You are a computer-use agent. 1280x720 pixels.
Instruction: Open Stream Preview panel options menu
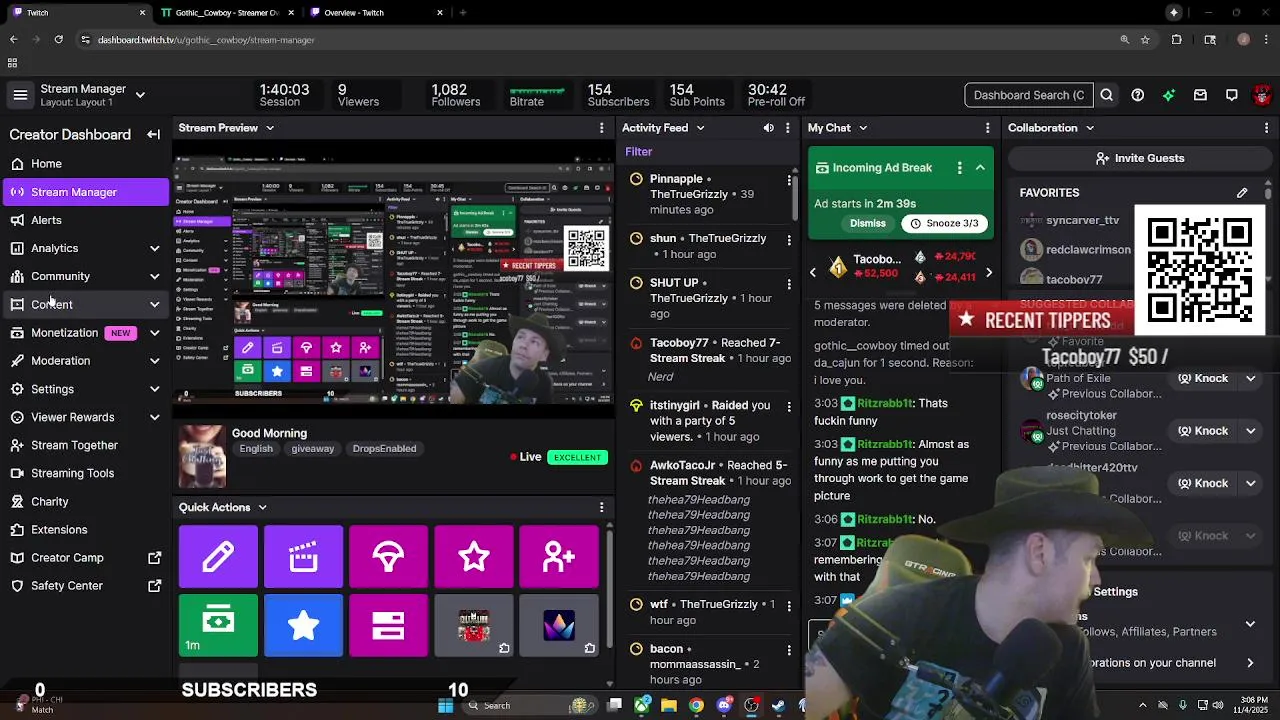click(601, 128)
